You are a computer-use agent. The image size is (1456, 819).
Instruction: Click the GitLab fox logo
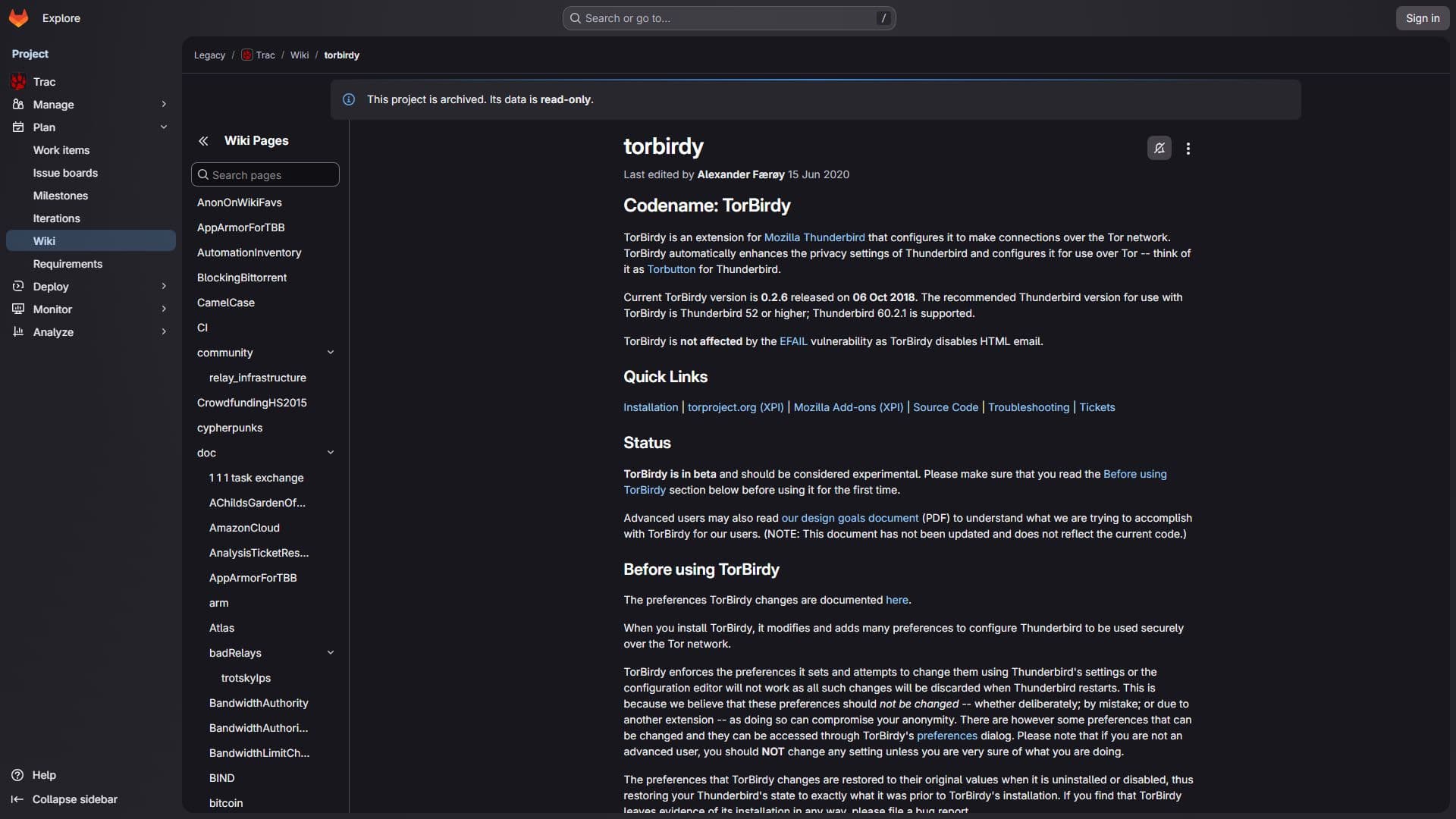19,18
